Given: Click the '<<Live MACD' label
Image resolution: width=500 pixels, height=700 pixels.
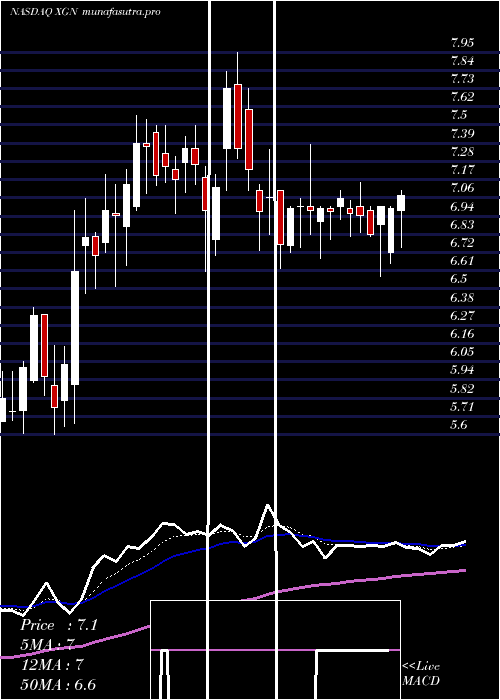Looking at the screenshot, I should point(421,673).
